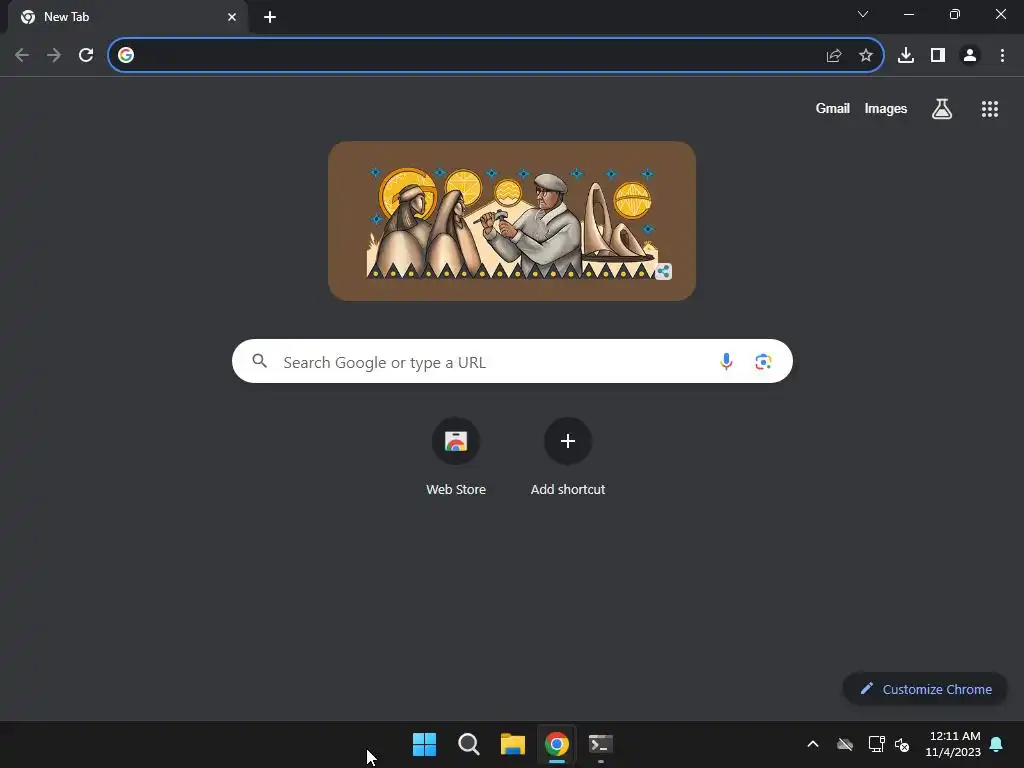
Task: Open a new tab with the plus button
Action: coord(270,17)
